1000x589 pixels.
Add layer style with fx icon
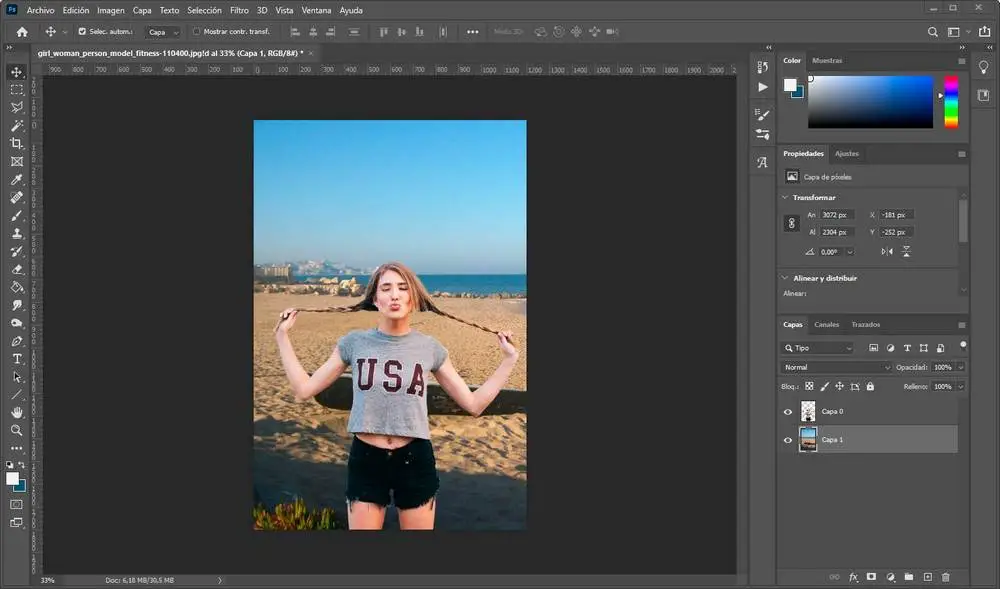pyautogui.click(x=853, y=577)
